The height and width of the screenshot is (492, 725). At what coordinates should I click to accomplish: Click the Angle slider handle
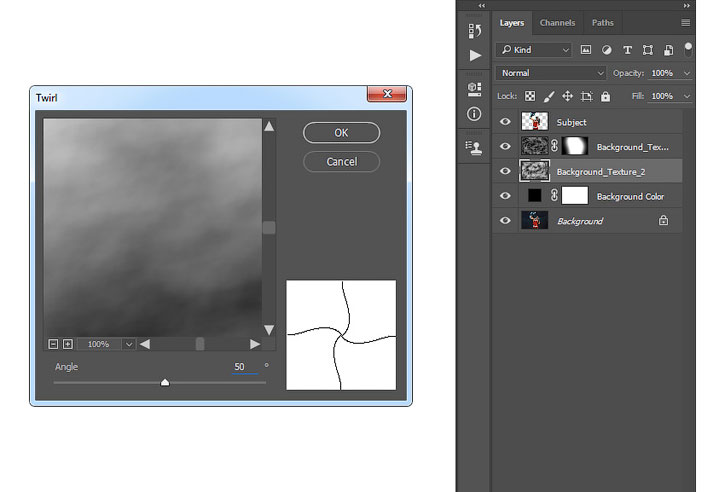click(165, 382)
